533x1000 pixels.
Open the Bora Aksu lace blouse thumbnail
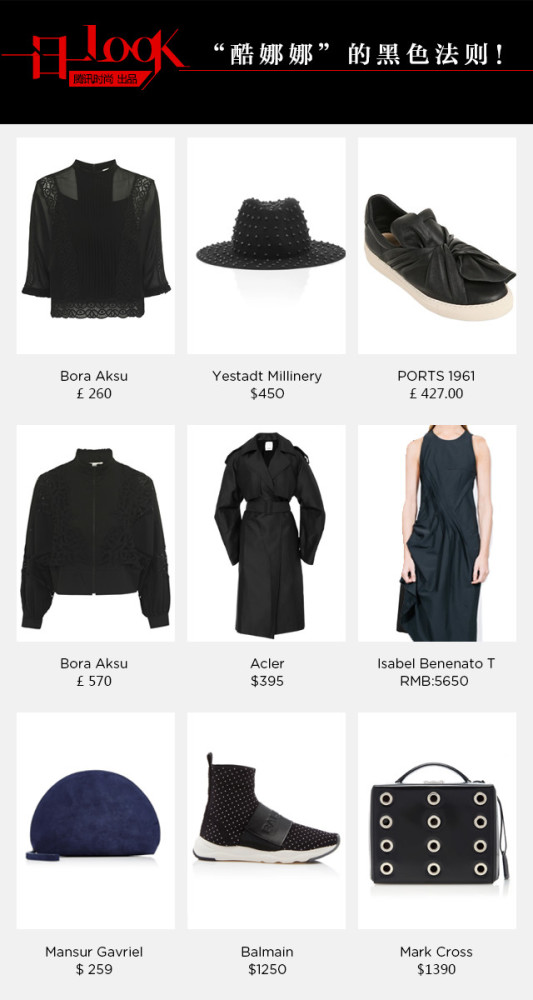pos(96,246)
